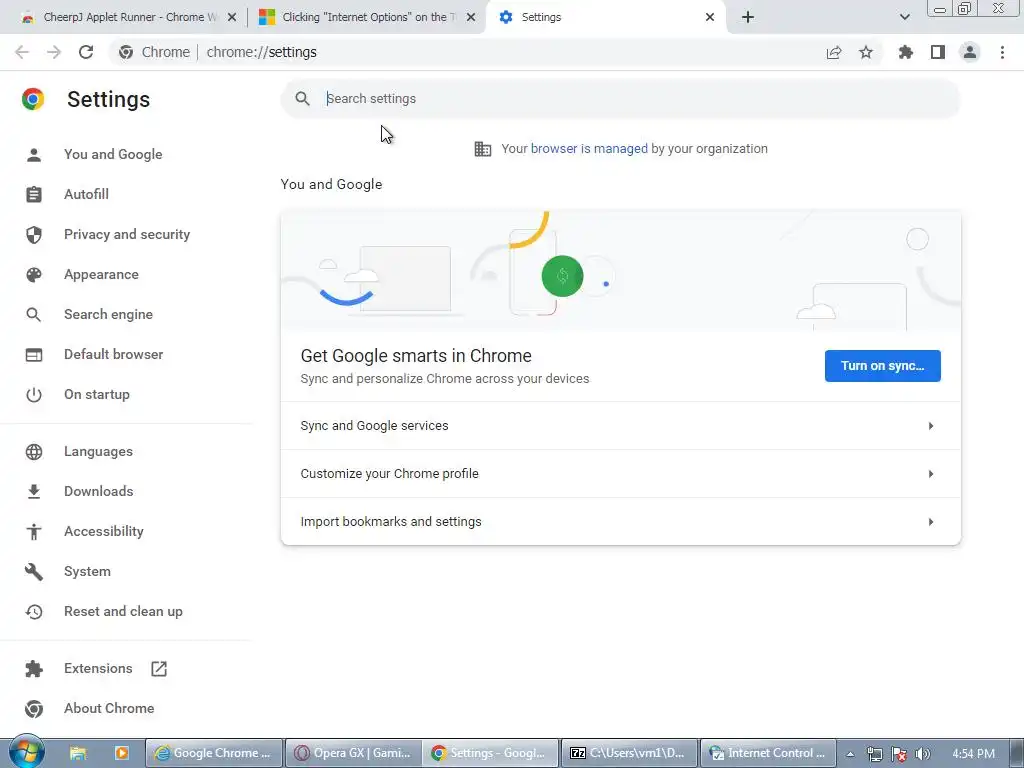Click the Accessibility figure icon
Viewport: 1024px width, 768px height.
coord(34,532)
